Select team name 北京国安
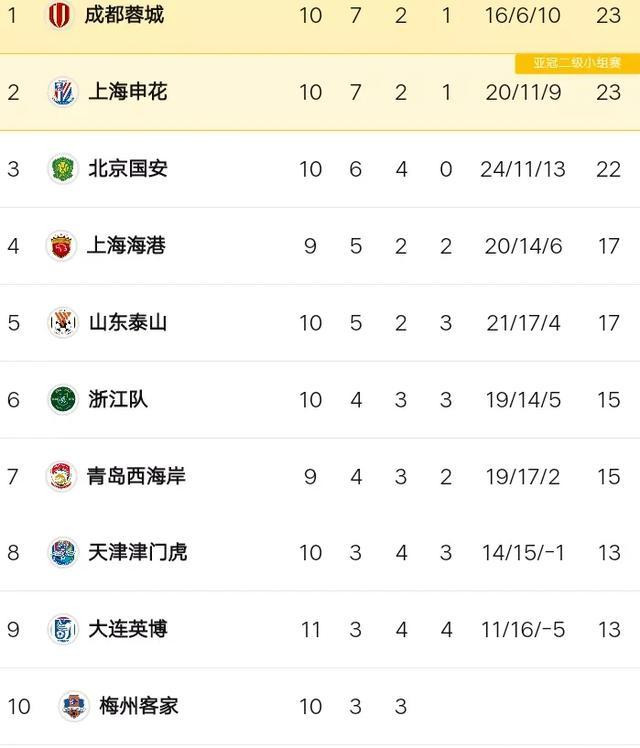Viewport: 640px width, 748px height. click(128, 169)
